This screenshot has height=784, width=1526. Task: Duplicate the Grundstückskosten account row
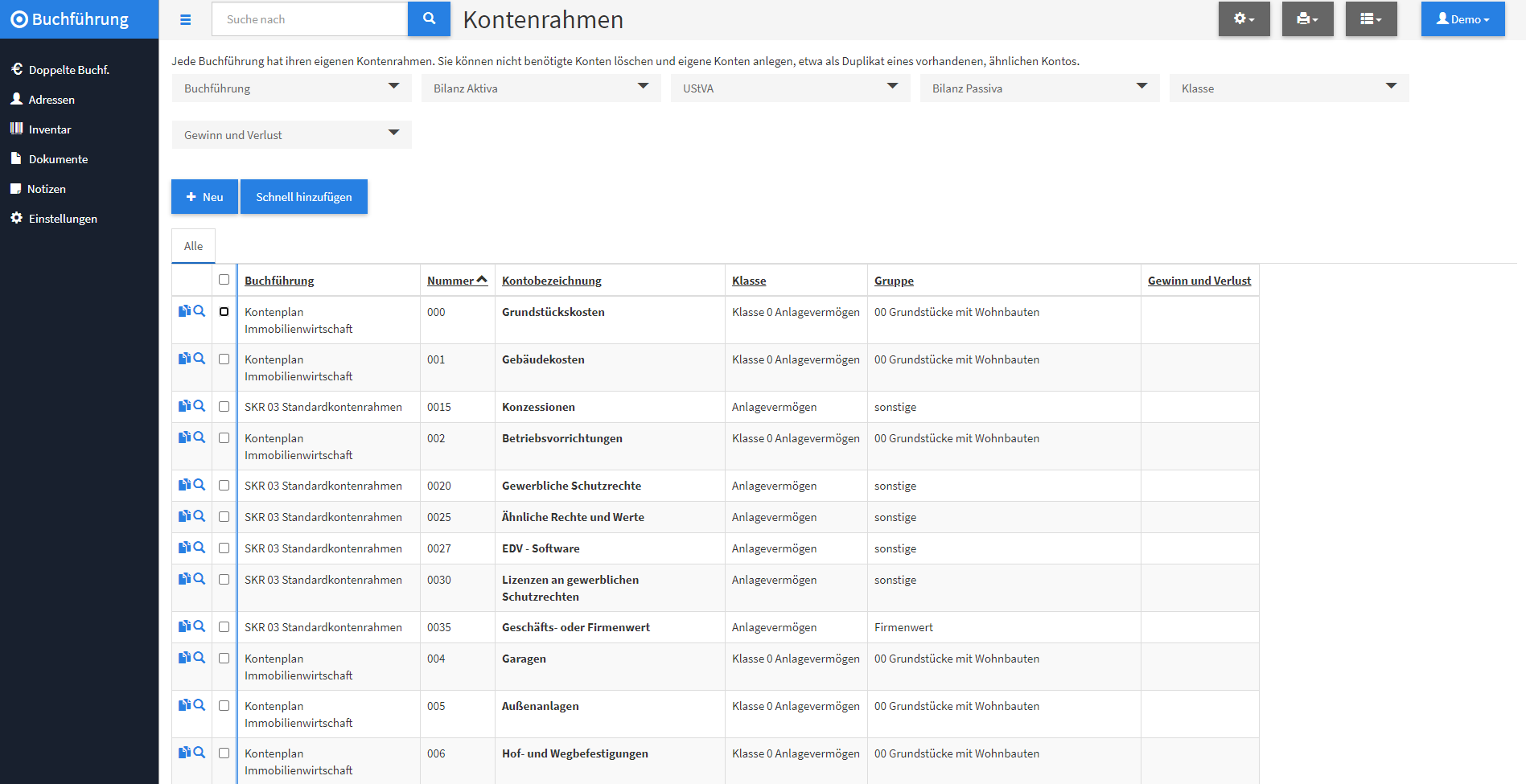(184, 311)
